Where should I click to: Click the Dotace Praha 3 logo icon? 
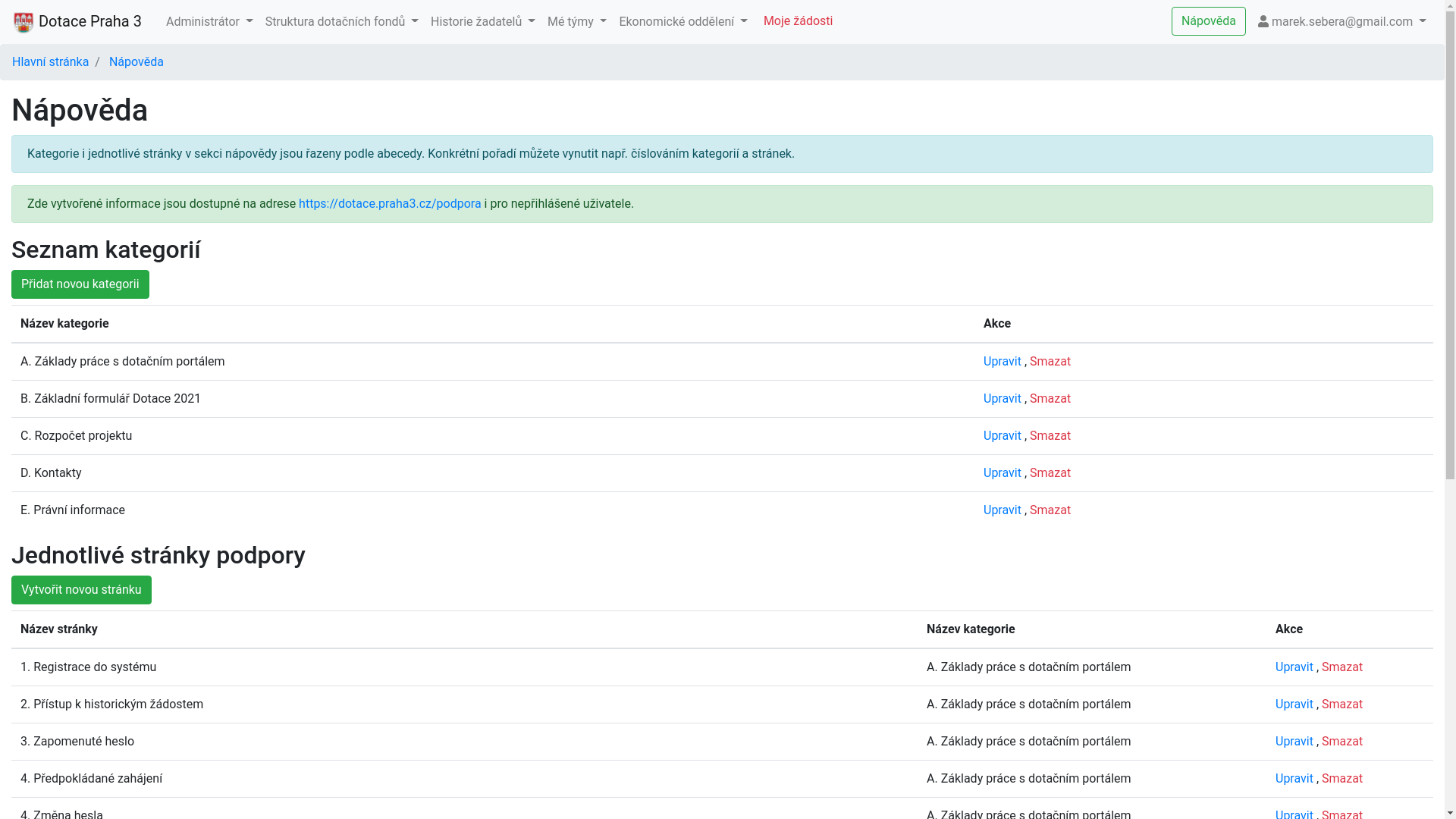(24, 22)
